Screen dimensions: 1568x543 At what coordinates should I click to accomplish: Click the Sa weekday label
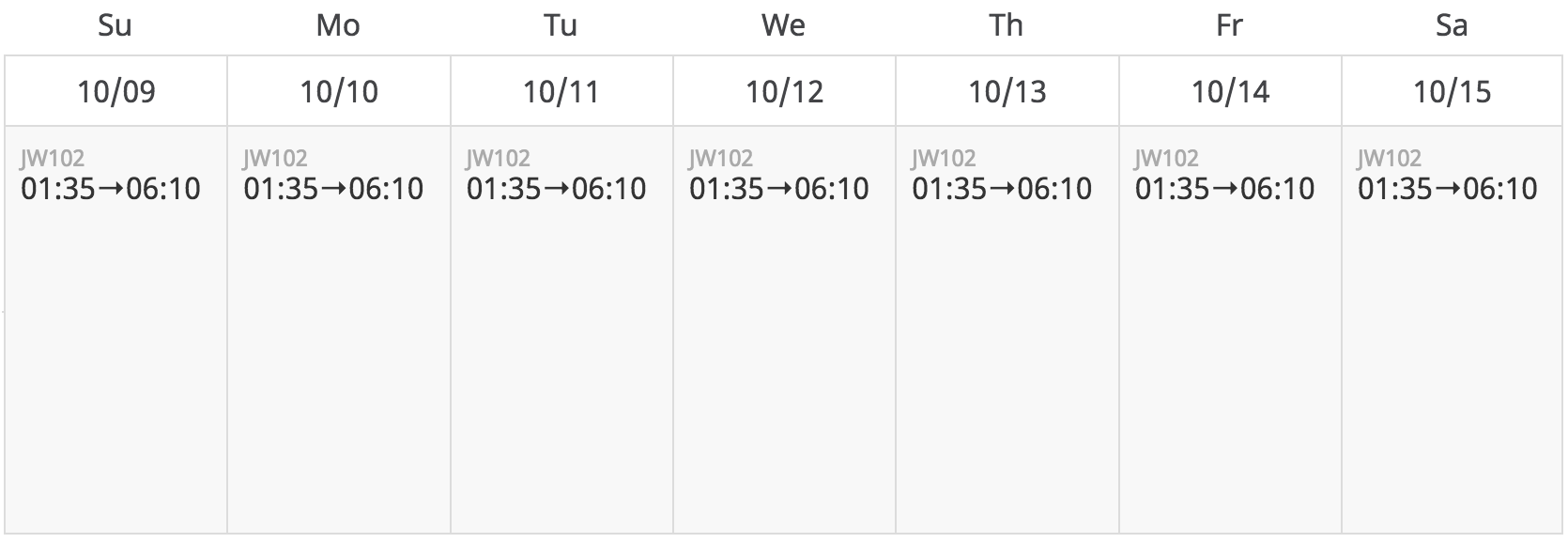(x=1452, y=25)
